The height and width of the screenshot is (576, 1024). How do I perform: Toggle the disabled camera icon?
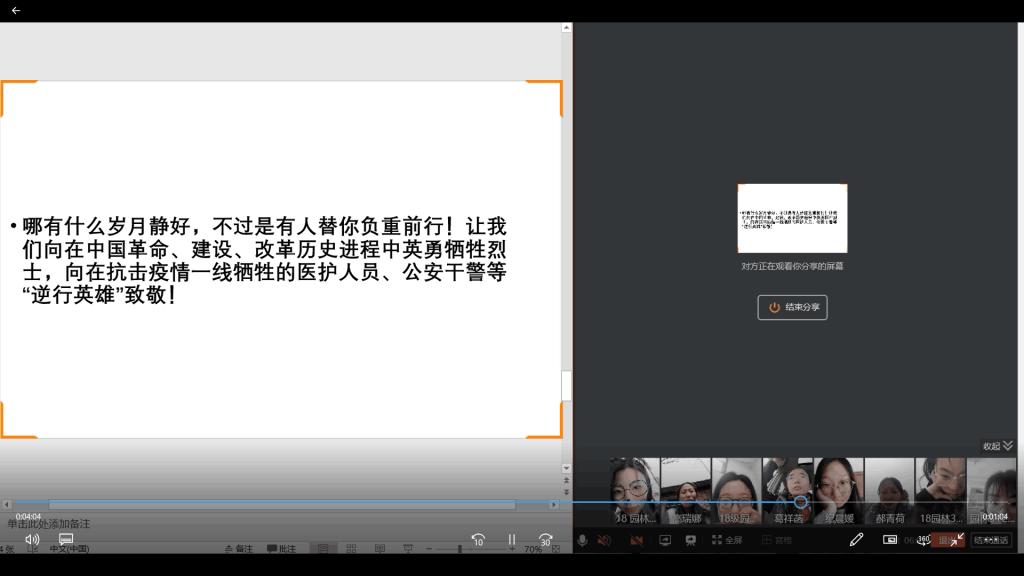coord(636,540)
